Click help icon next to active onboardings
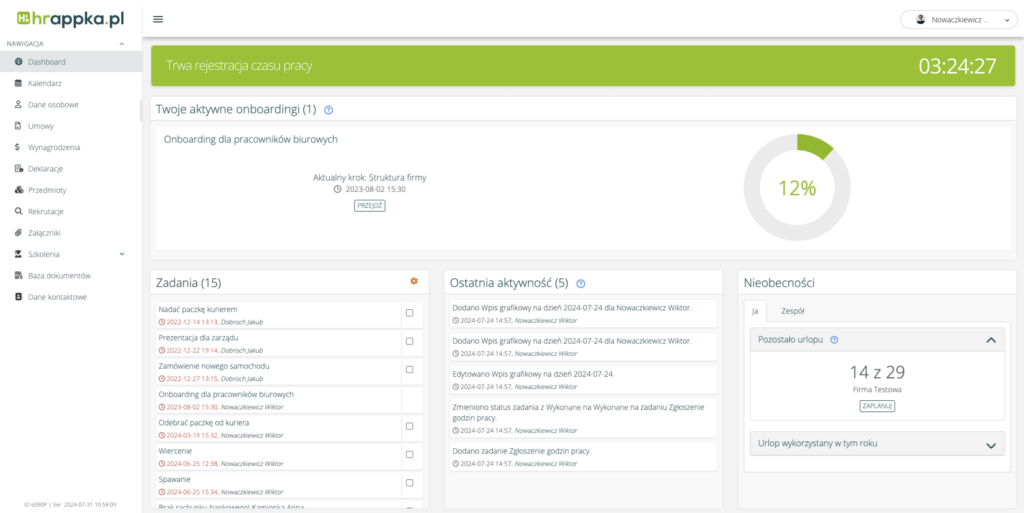1024x513 pixels. coord(329,110)
